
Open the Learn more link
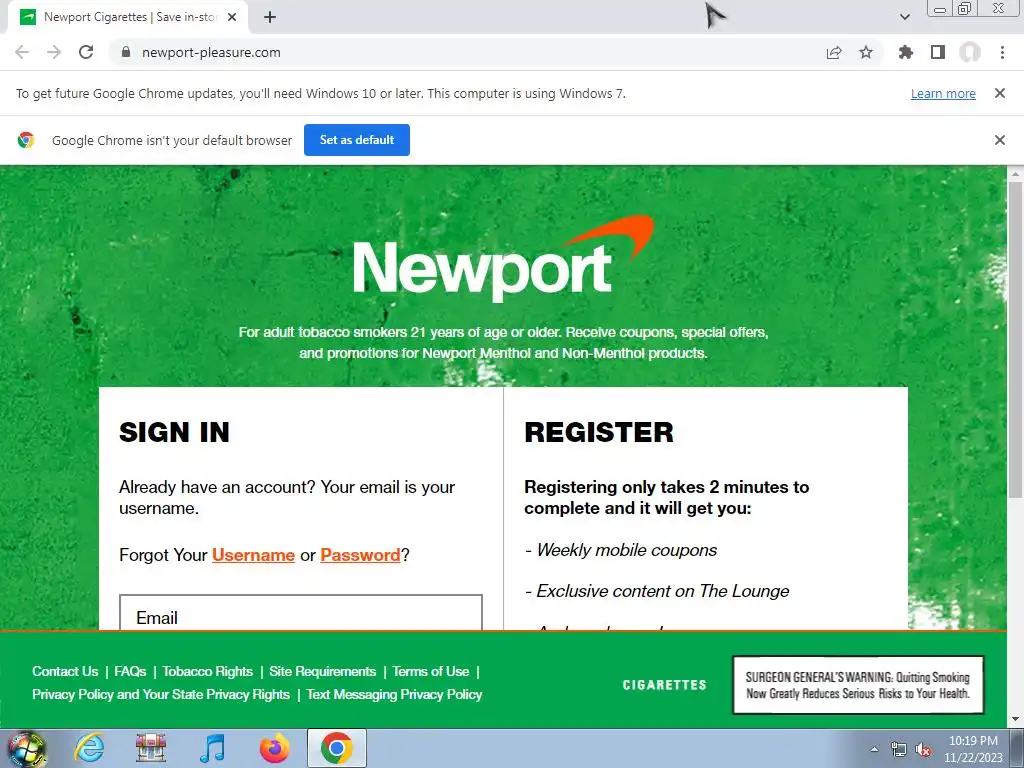tap(943, 93)
